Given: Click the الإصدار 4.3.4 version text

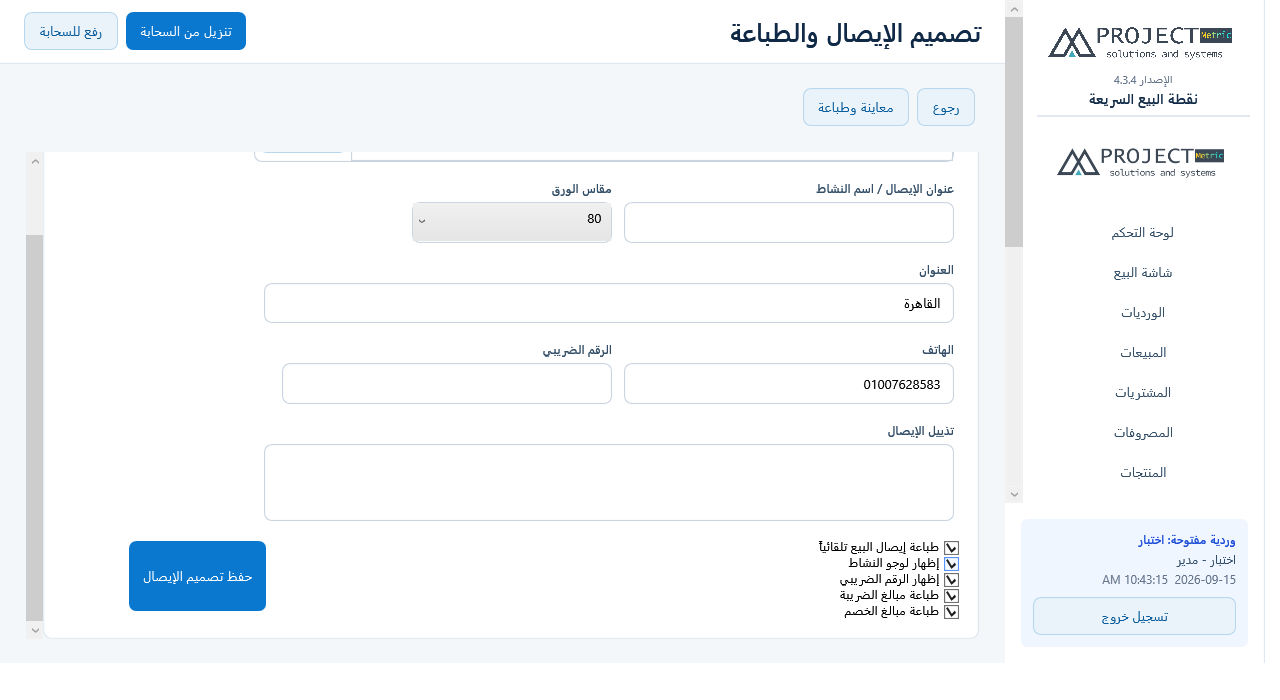Looking at the screenshot, I should [1143, 79].
